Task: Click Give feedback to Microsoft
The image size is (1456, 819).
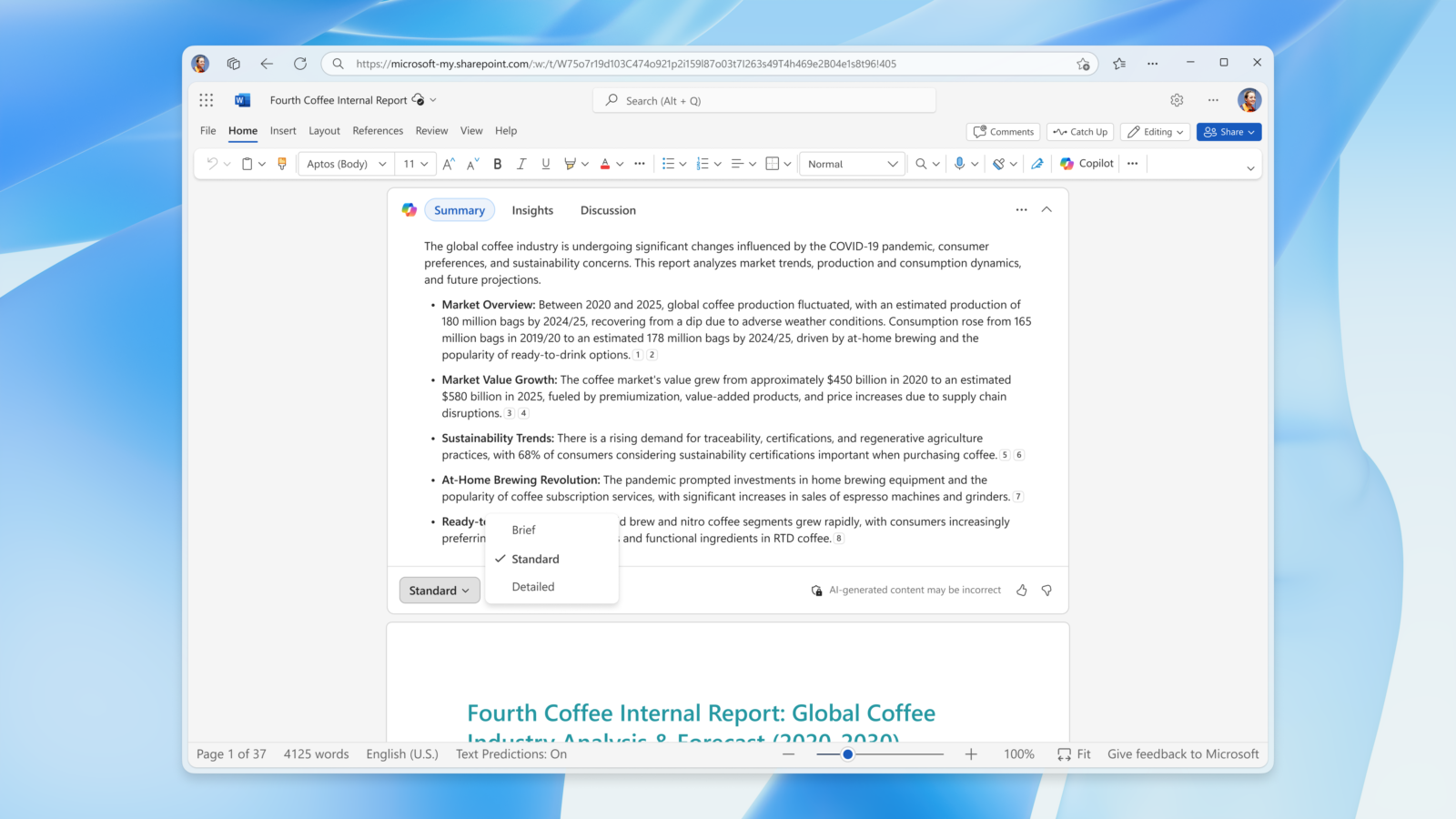Action: click(1181, 753)
